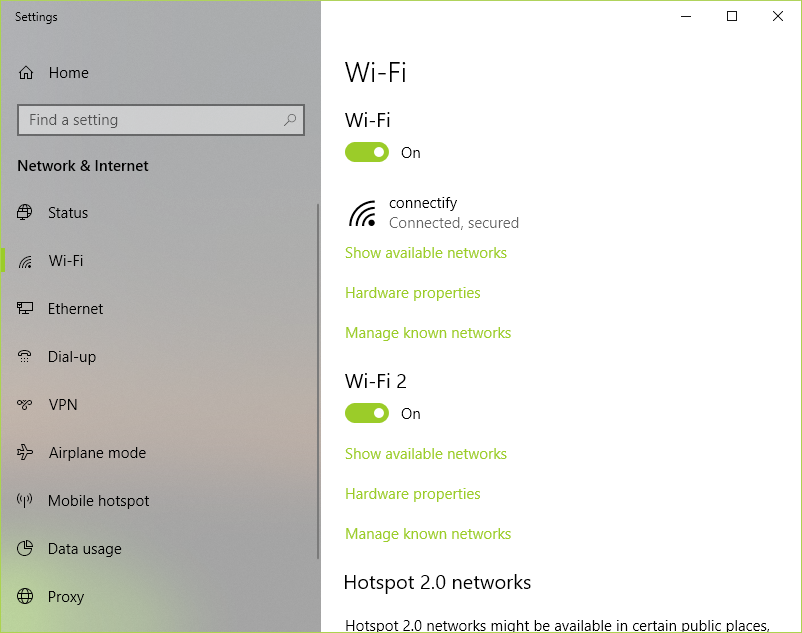Click the search magnifier icon
Image resolution: width=802 pixels, height=633 pixels.
point(289,119)
